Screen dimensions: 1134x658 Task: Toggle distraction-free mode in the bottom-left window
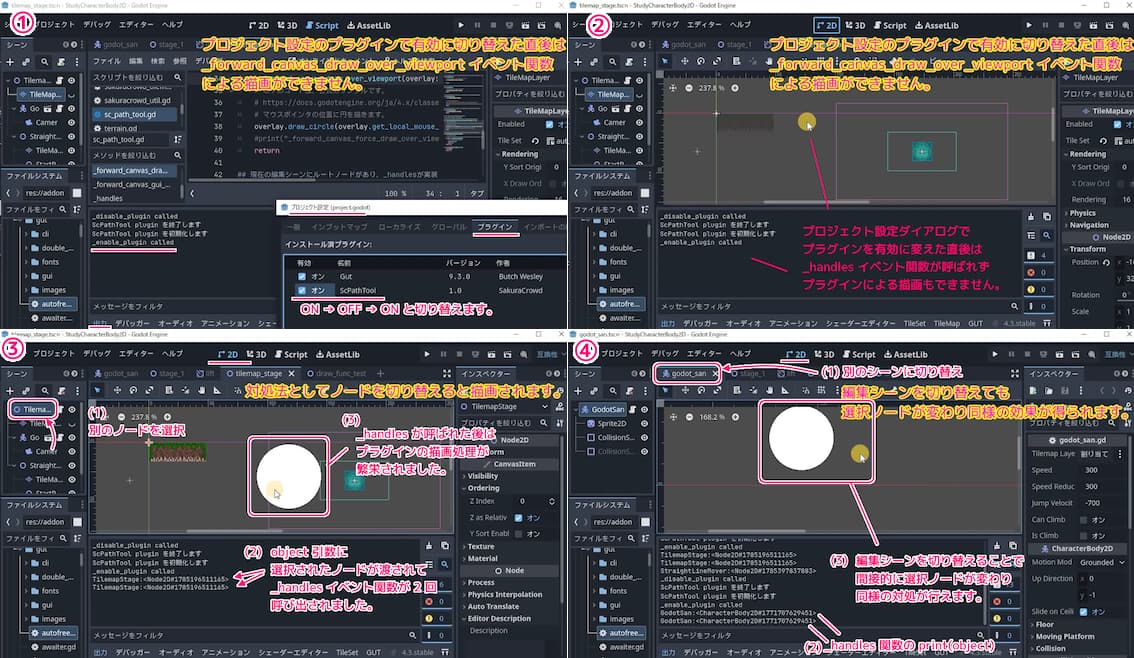(447, 374)
